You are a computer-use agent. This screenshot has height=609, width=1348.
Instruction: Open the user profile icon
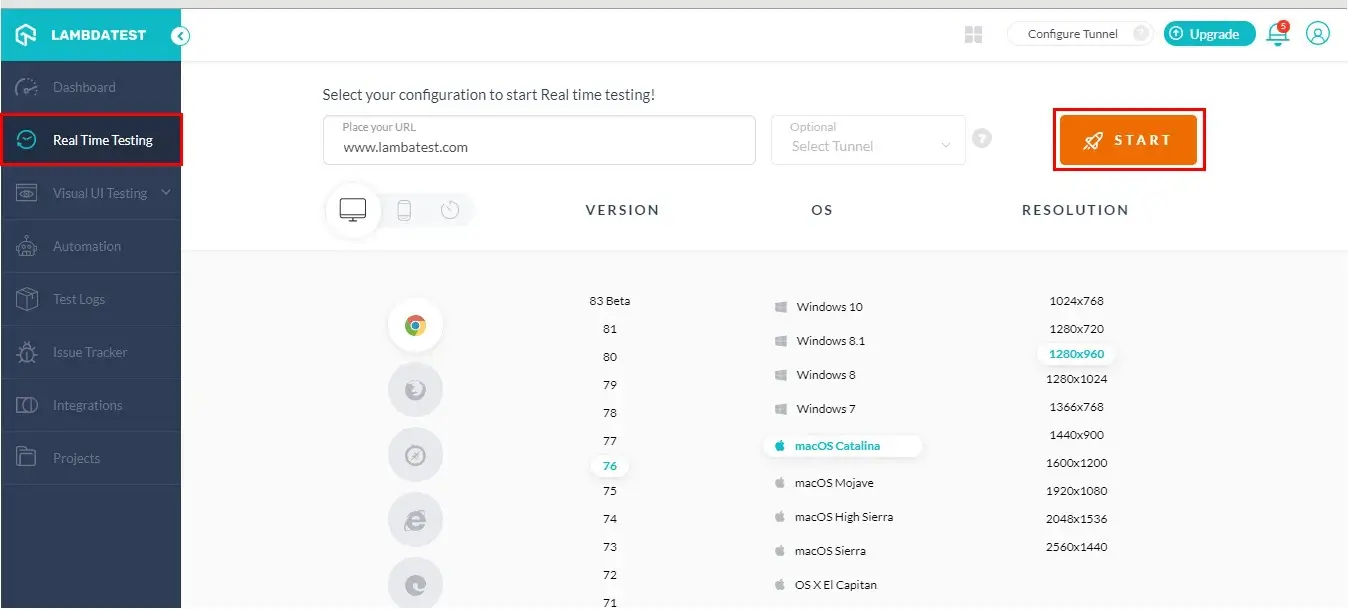click(1317, 33)
